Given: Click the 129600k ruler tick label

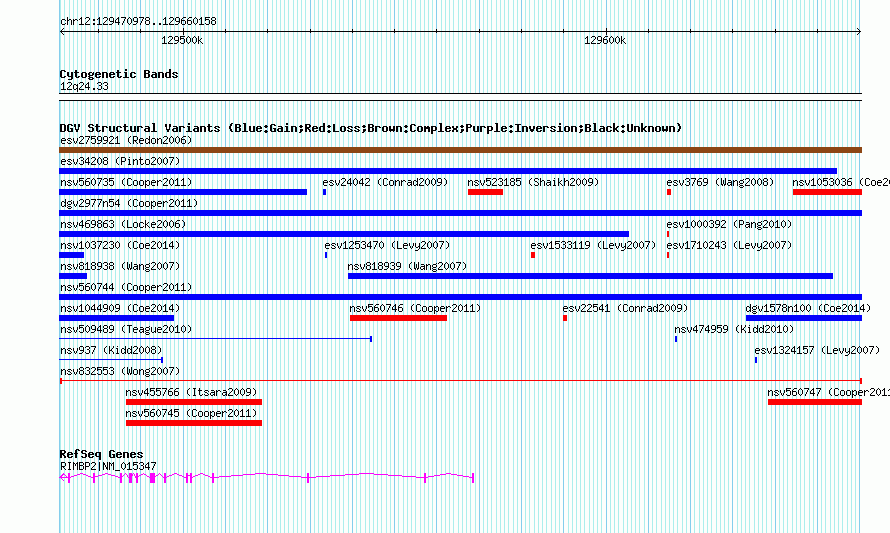Looking at the screenshot, I should pos(605,40).
